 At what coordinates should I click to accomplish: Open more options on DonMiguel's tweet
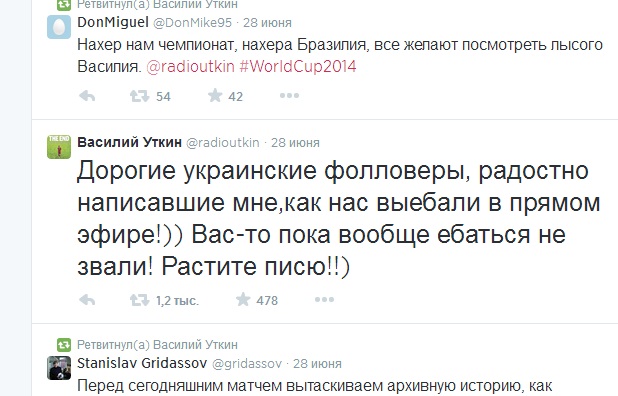point(289,95)
